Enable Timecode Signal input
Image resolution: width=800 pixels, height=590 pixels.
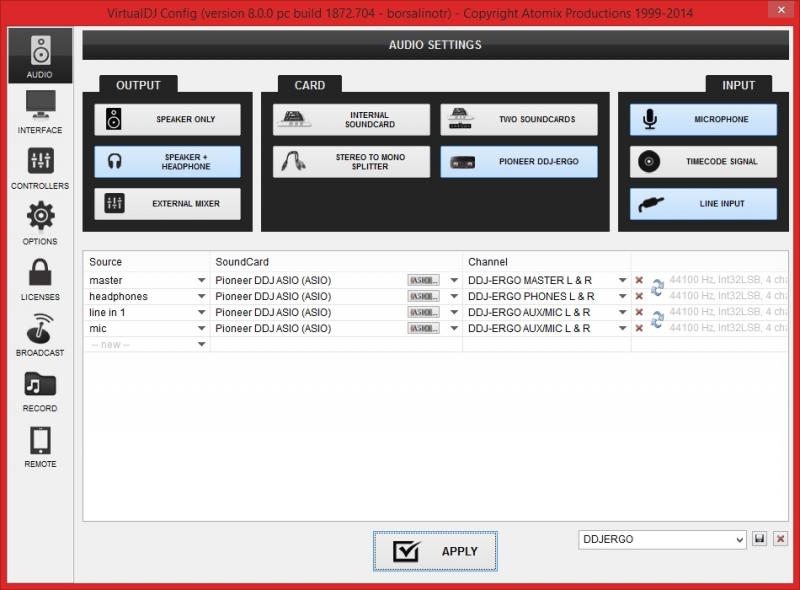tap(704, 162)
